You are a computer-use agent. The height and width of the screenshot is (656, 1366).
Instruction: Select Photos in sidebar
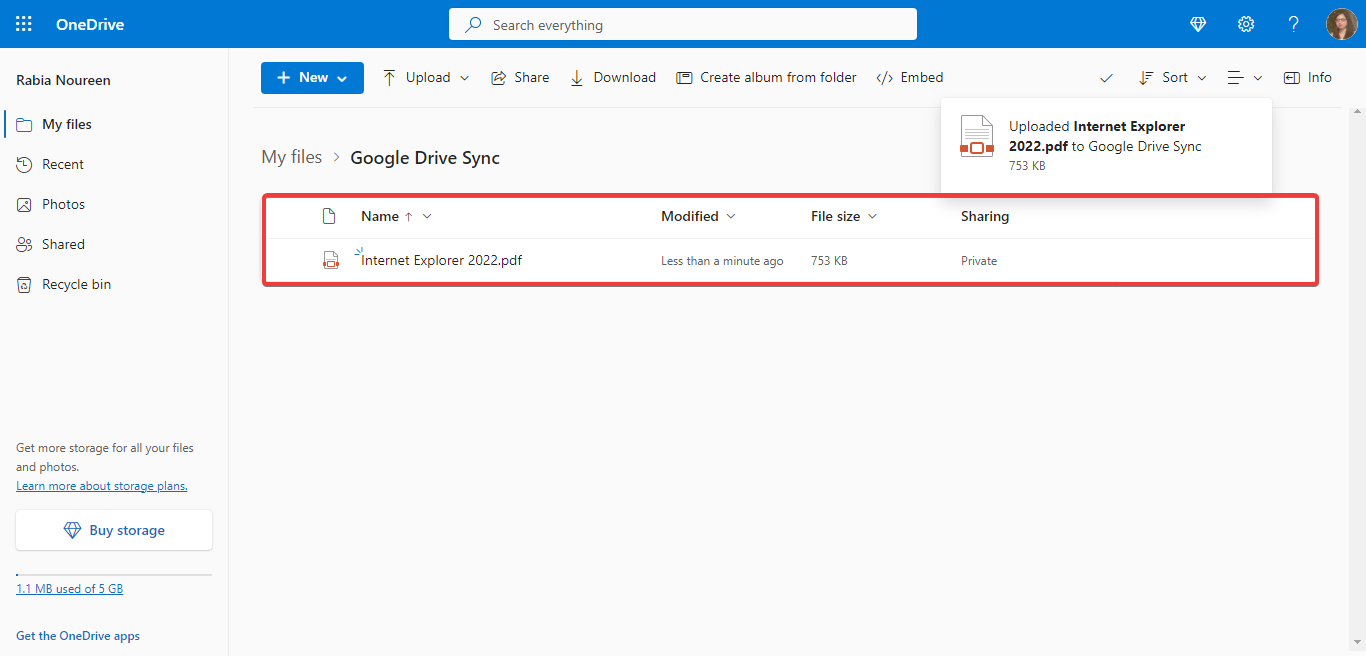[x=114, y=204]
